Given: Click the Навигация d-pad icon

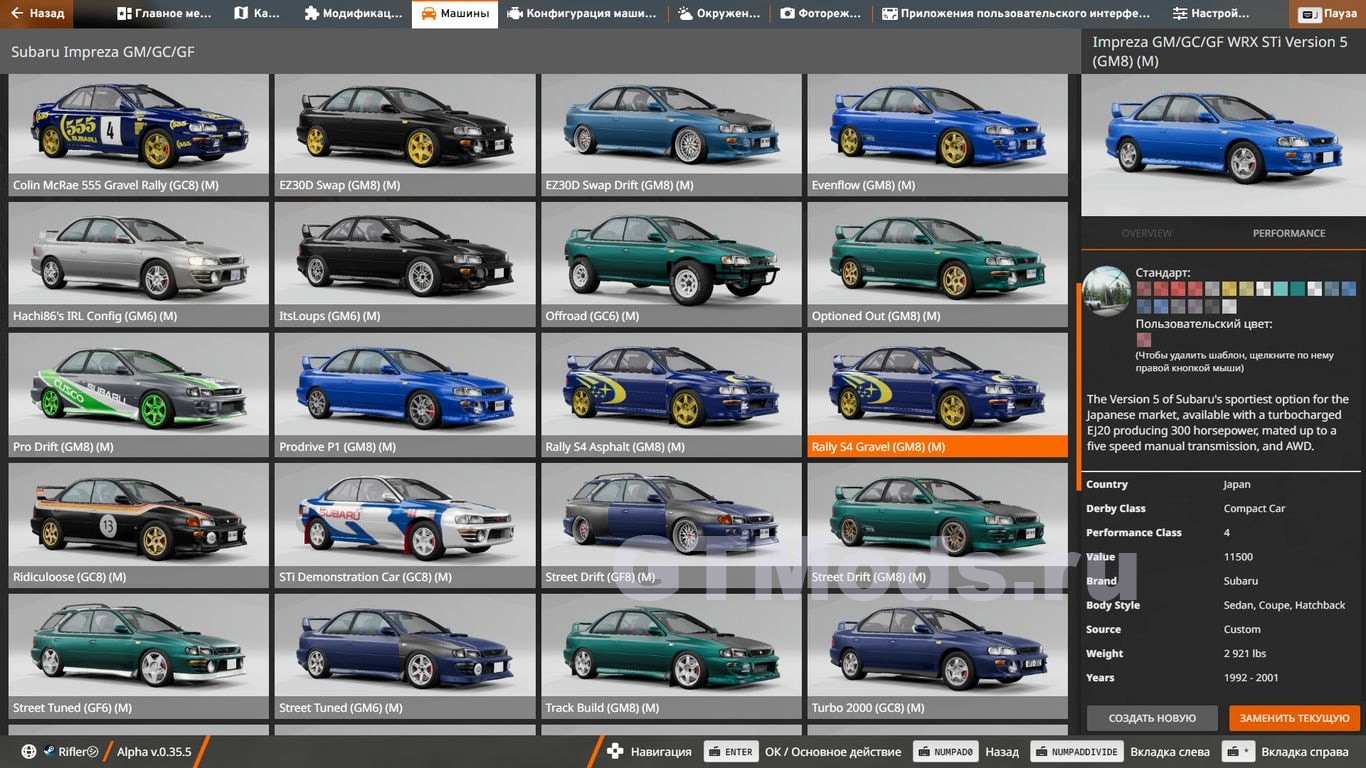Looking at the screenshot, I should [615, 751].
